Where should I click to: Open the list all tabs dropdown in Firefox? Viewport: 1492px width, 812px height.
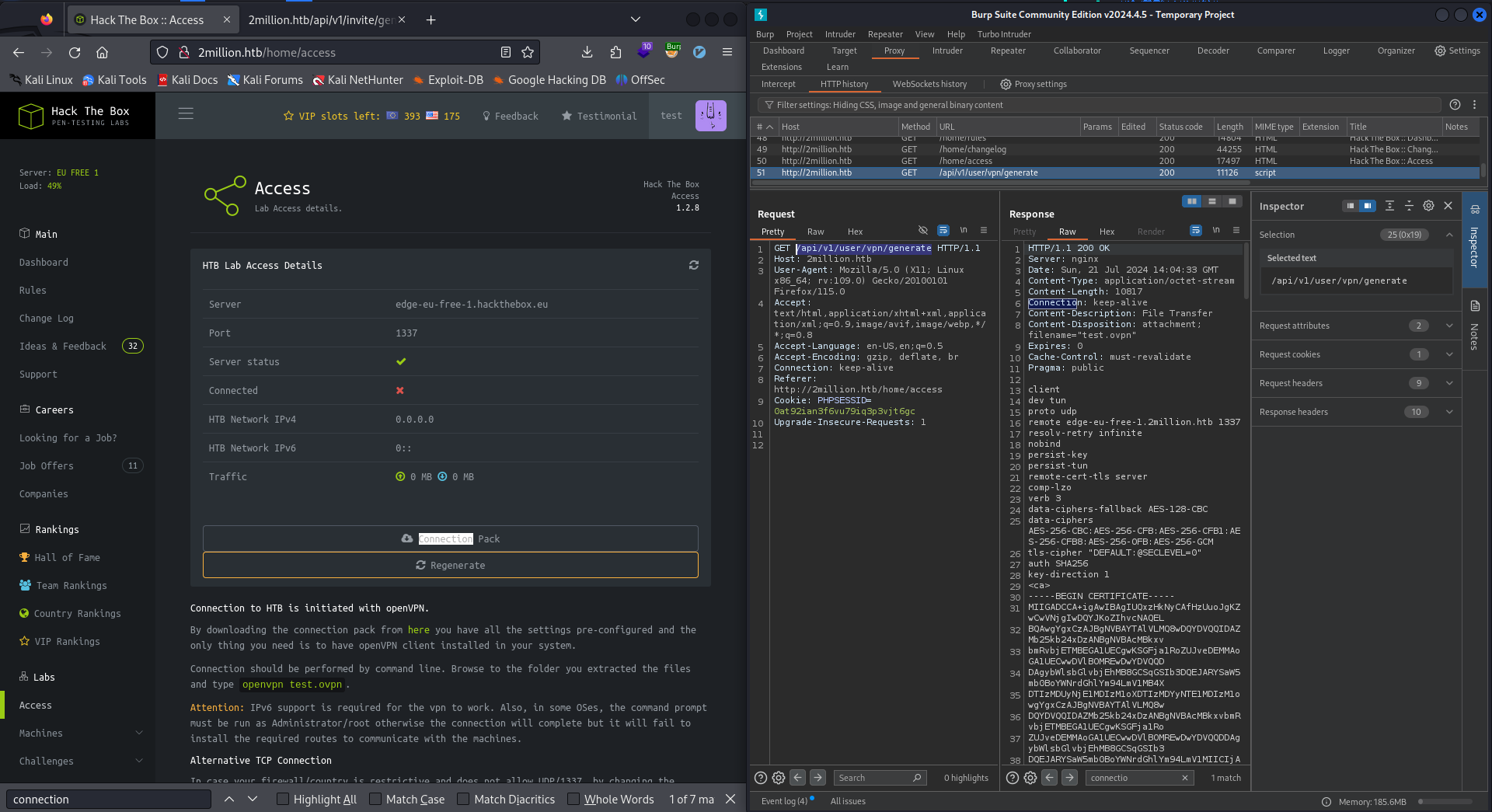click(x=635, y=19)
